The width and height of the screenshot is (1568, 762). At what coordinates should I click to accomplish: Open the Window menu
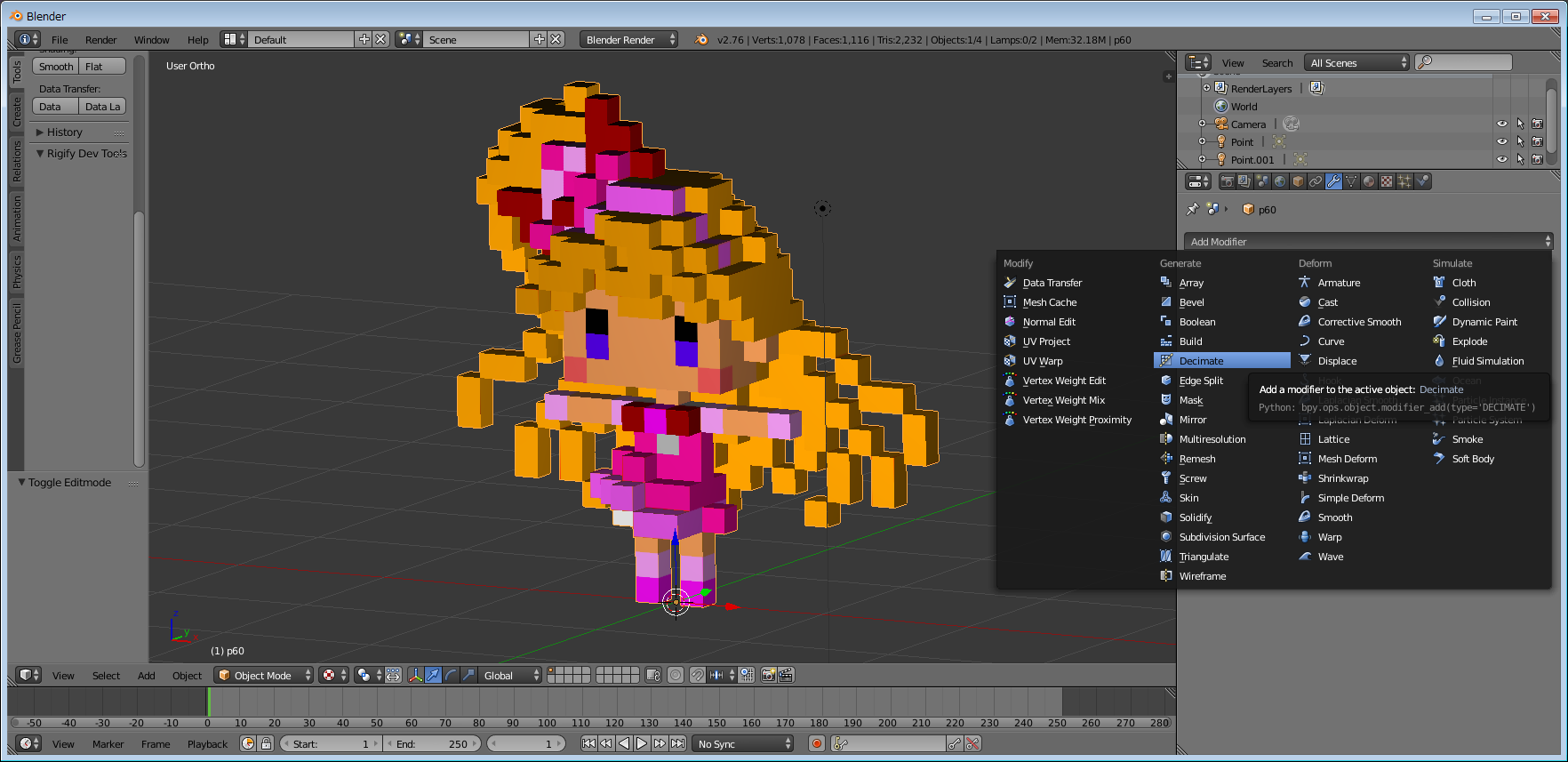(x=151, y=39)
